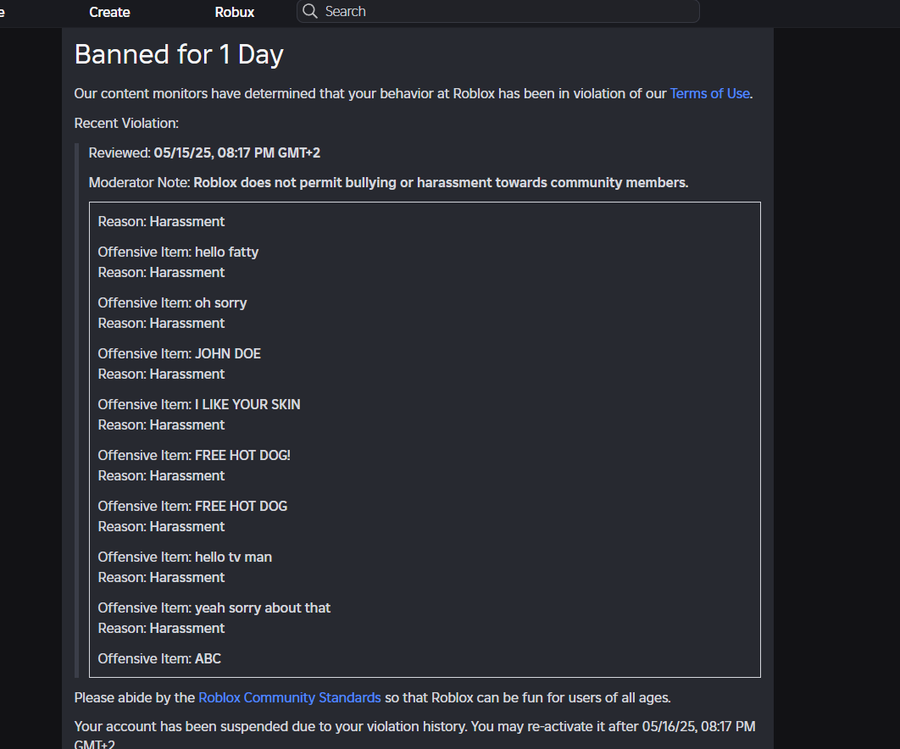The image size is (900, 749).
Task: Click the "ABC" offensive item line
Action: pos(159,659)
